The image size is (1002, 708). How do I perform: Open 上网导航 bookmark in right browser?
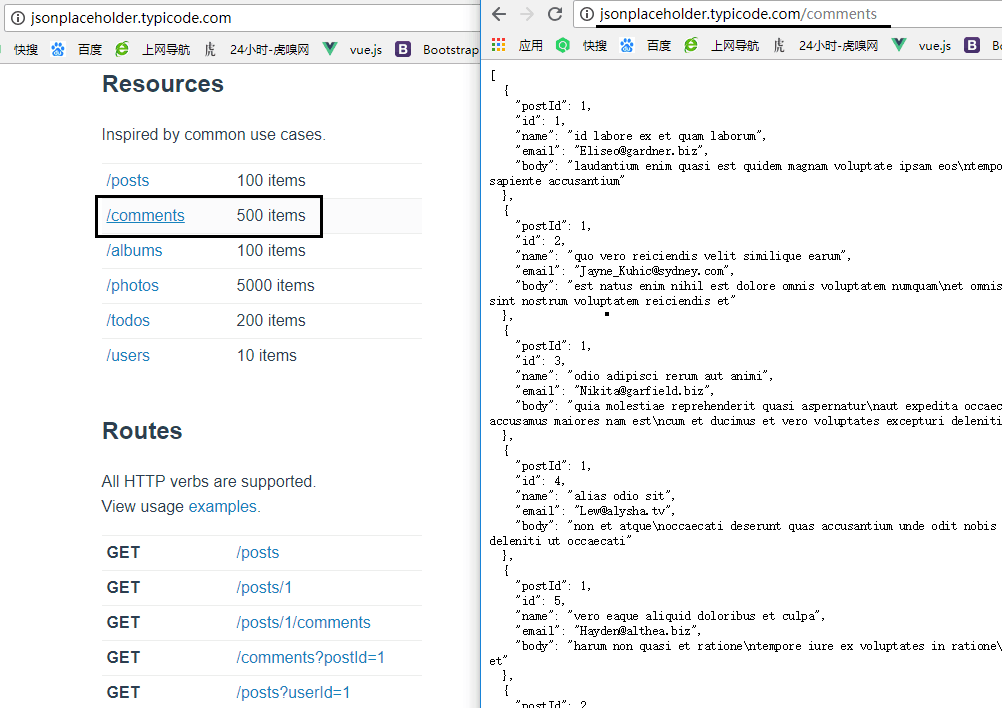[722, 45]
